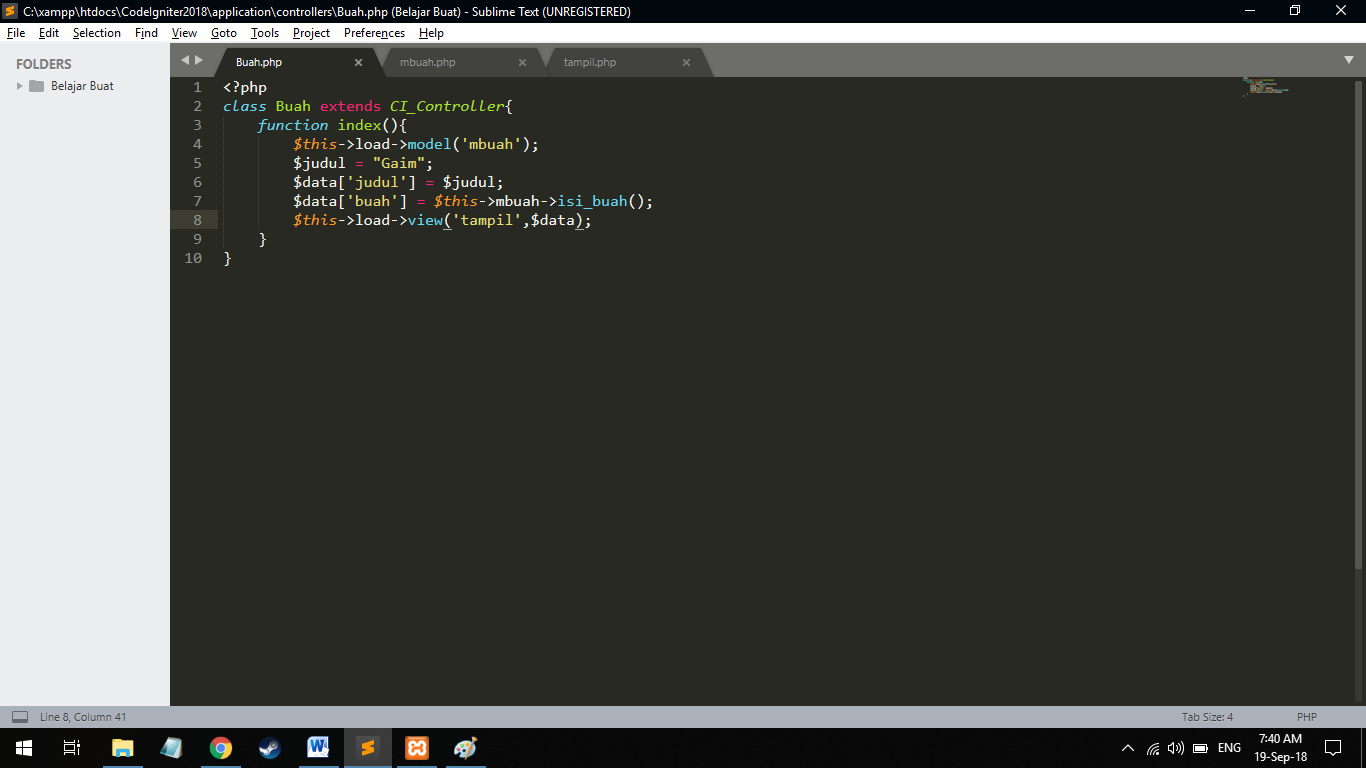Screen dimensions: 1366x768
Task: Open the Preferences menu
Action: pos(374,33)
